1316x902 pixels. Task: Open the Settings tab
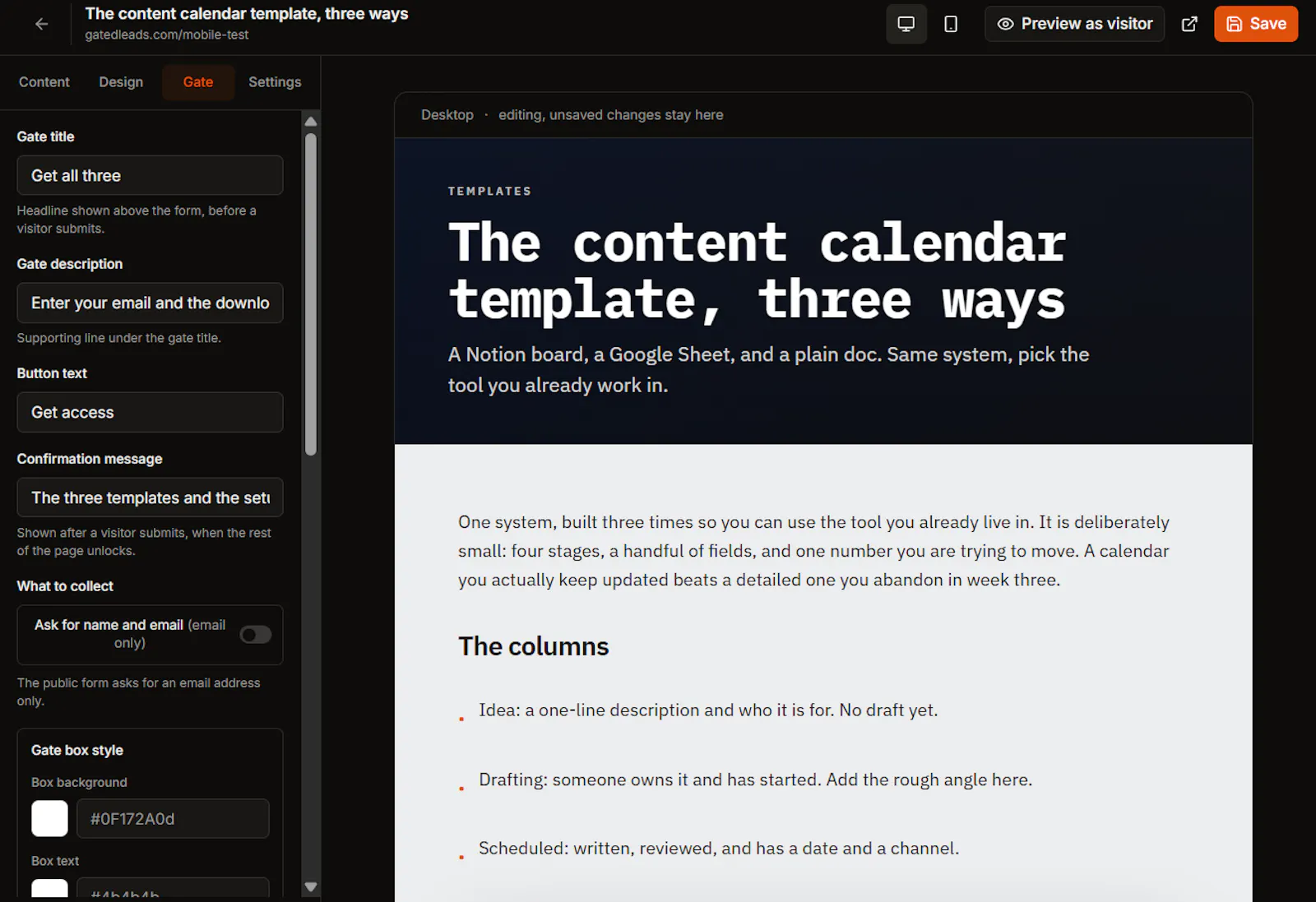(x=275, y=82)
